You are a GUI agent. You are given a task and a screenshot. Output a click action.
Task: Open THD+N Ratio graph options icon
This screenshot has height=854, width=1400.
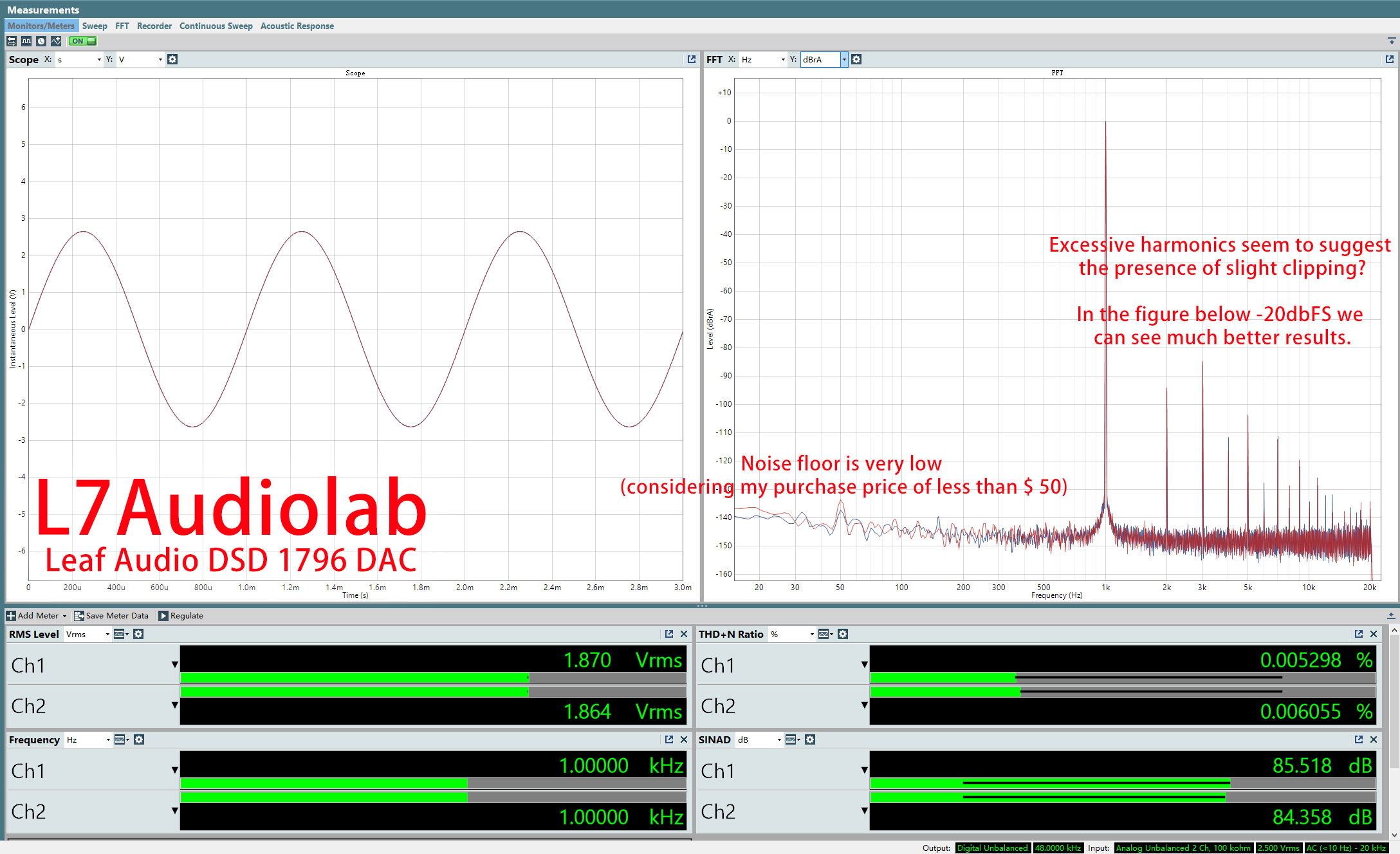point(825,634)
